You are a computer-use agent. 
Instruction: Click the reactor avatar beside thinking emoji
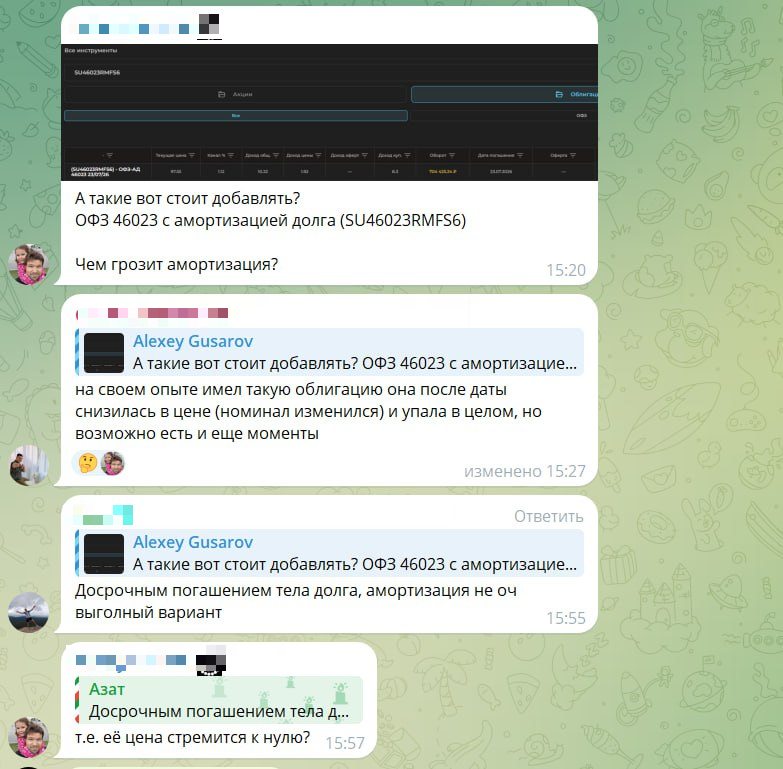(x=112, y=463)
